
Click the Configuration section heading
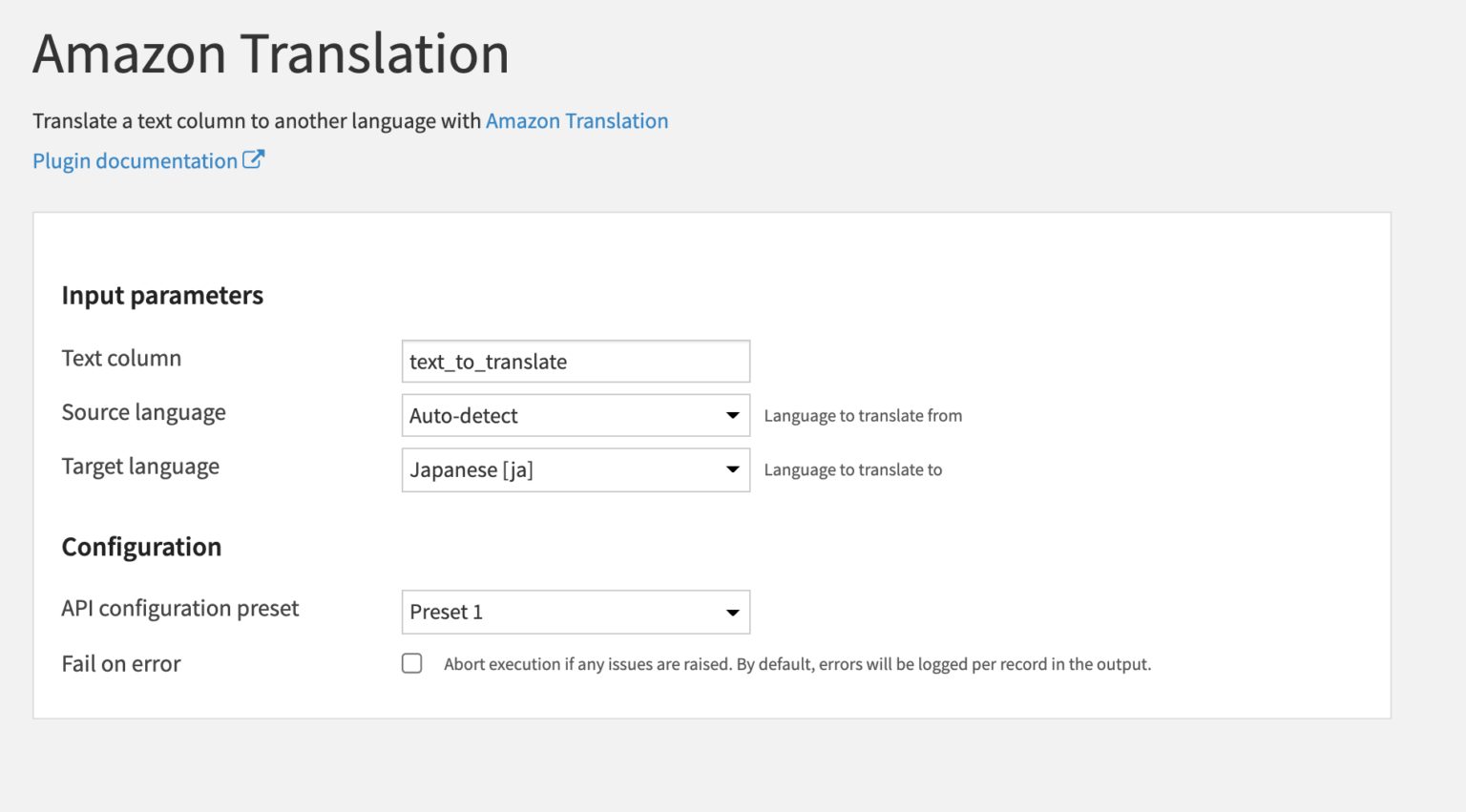[x=141, y=546]
